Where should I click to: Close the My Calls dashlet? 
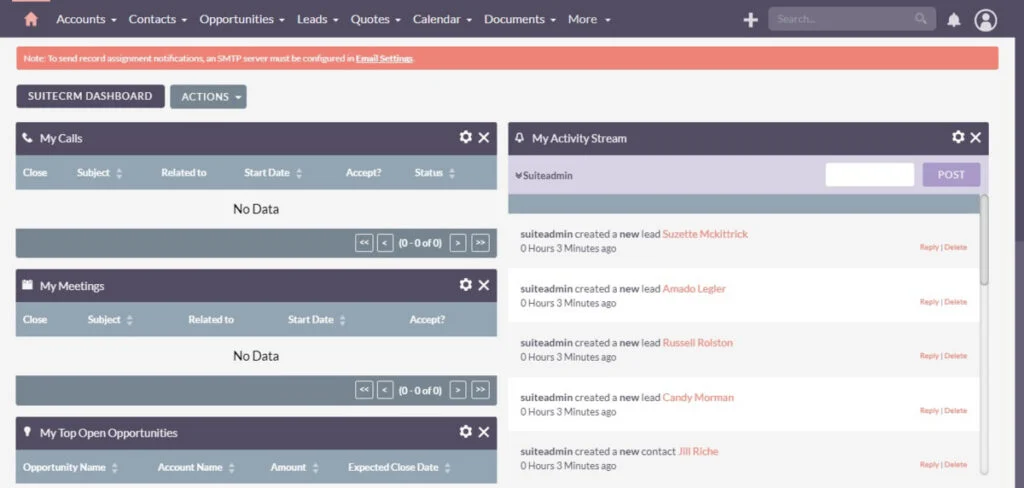(483, 137)
